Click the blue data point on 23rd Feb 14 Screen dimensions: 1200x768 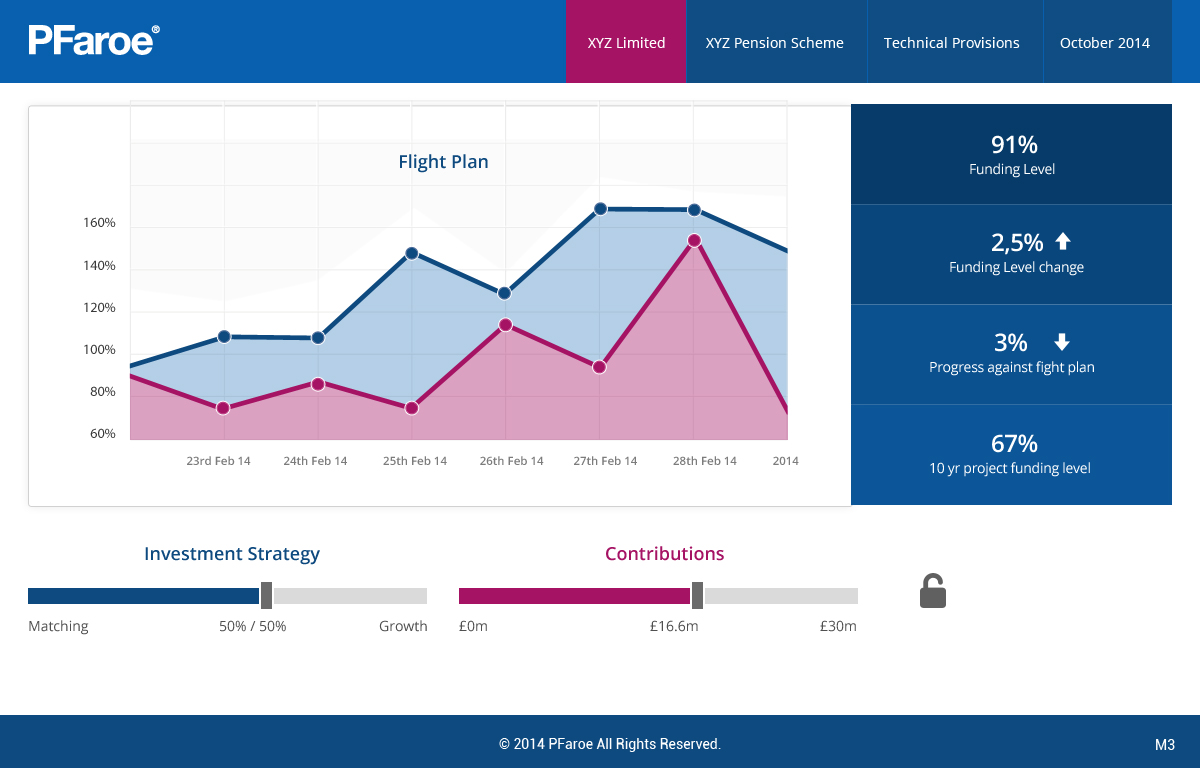click(224, 337)
